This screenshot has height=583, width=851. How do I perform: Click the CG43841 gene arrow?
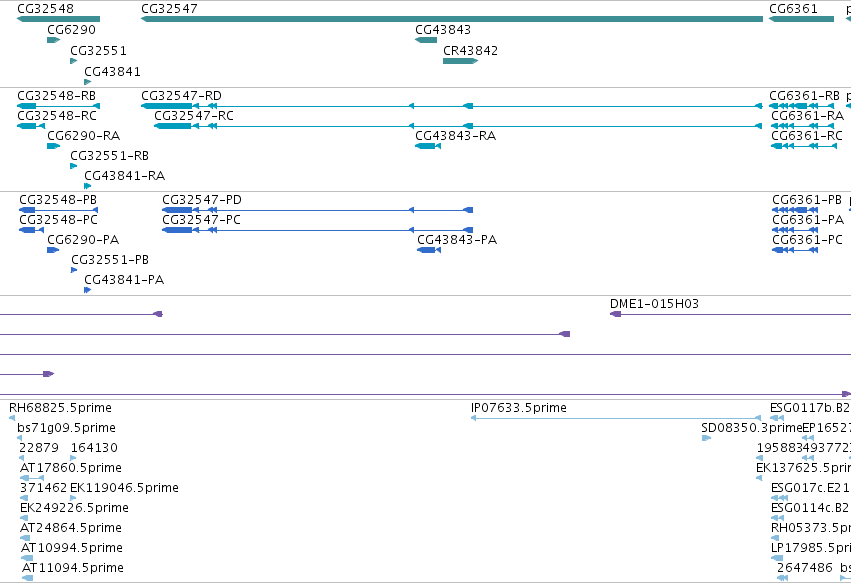pyautogui.click(x=87, y=82)
